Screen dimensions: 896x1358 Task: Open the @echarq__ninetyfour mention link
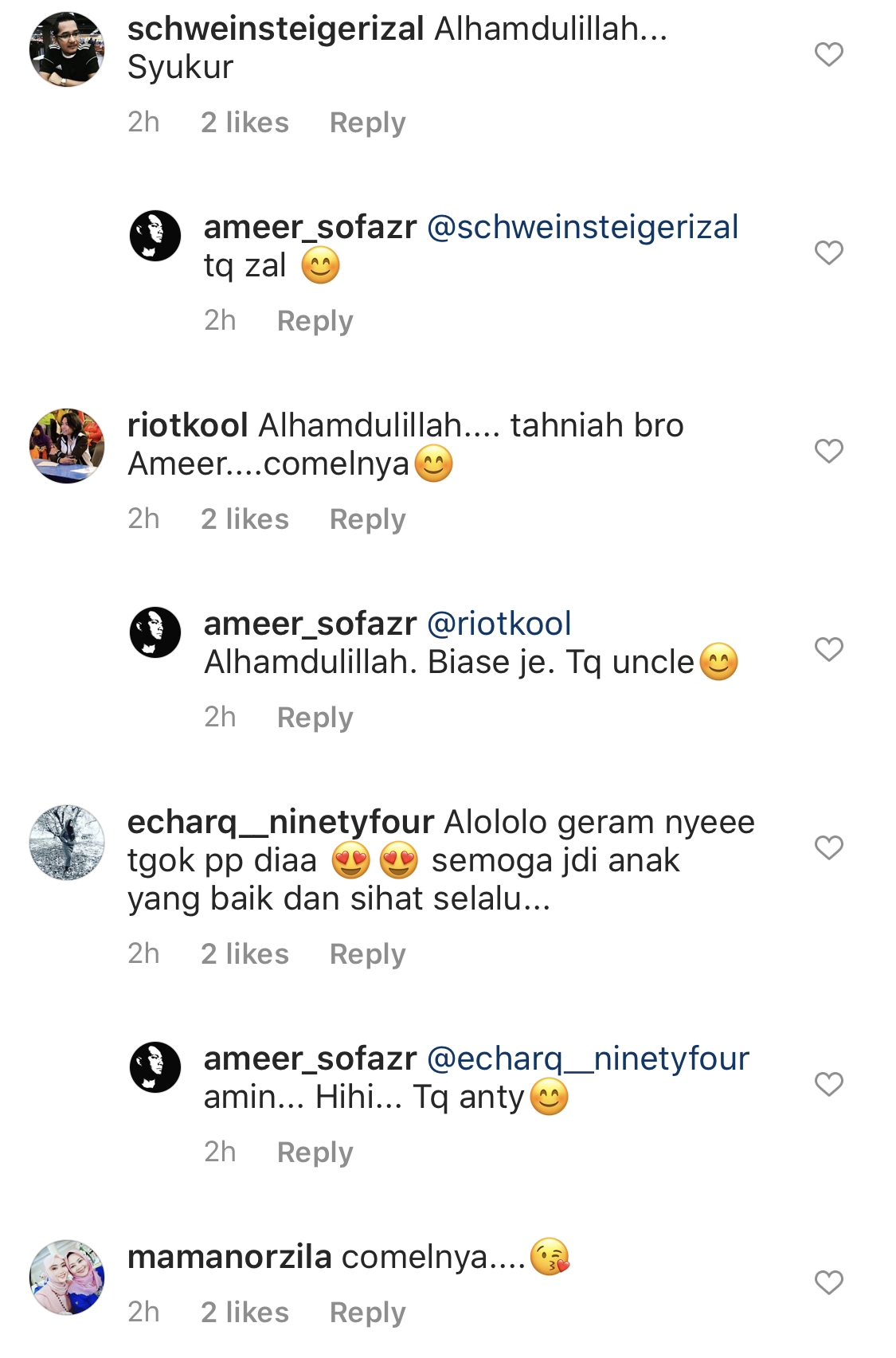(x=588, y=1059)
